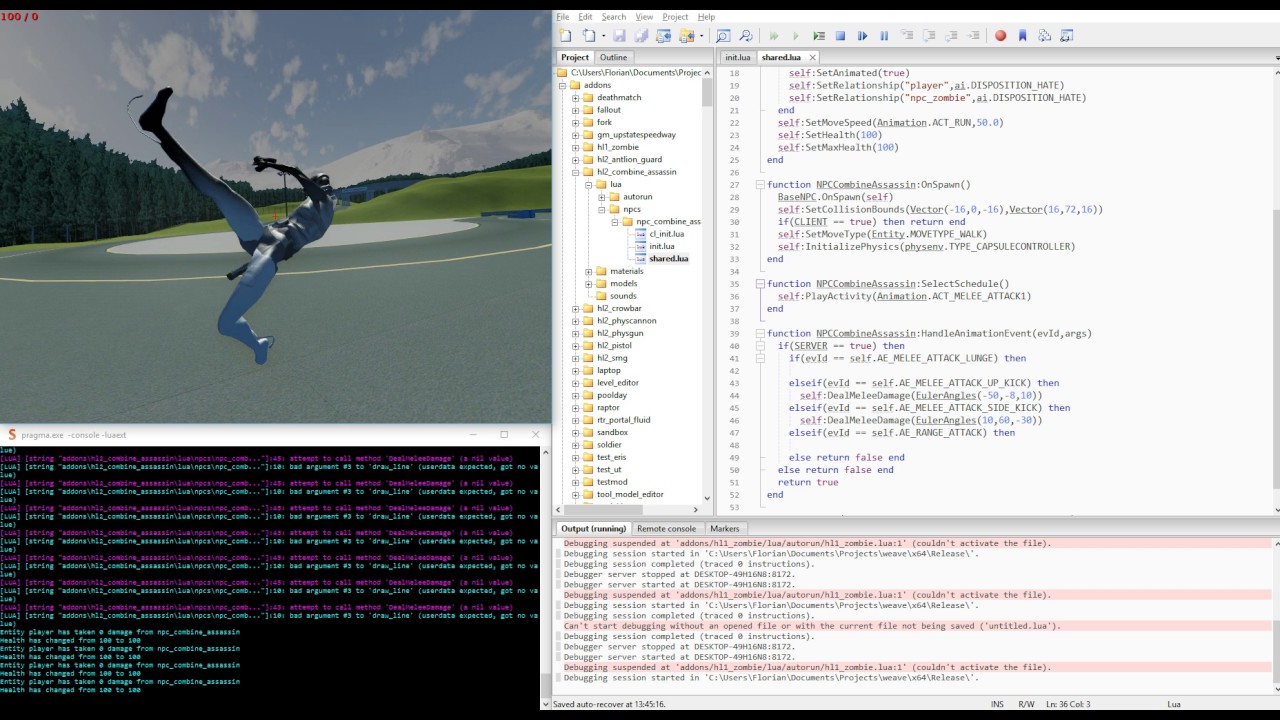1280x720 pixels.
Task: Expand the autorun folder node
Action: click(601, 197)
